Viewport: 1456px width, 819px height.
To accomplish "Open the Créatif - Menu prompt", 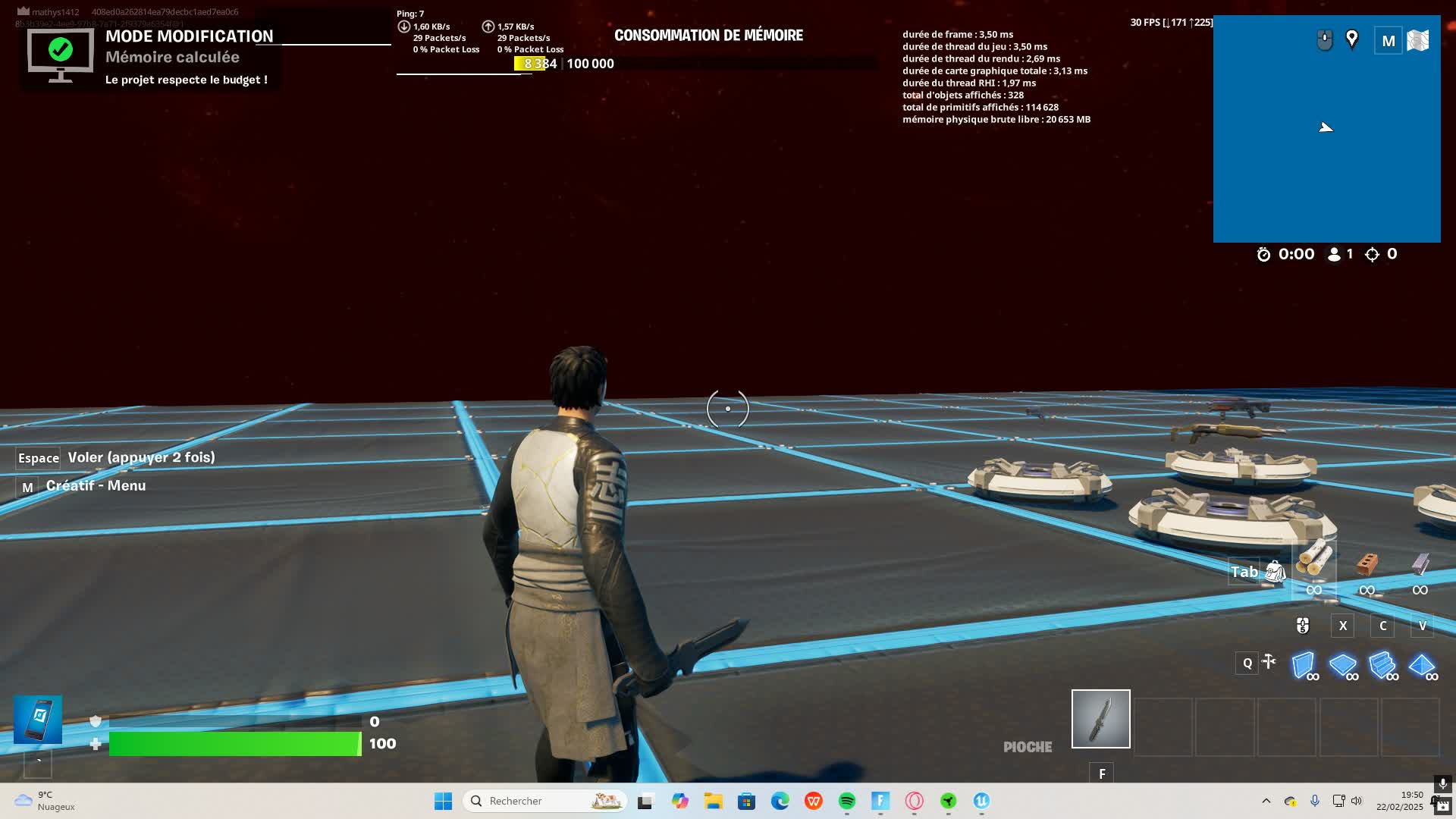I will coord(96,486).
